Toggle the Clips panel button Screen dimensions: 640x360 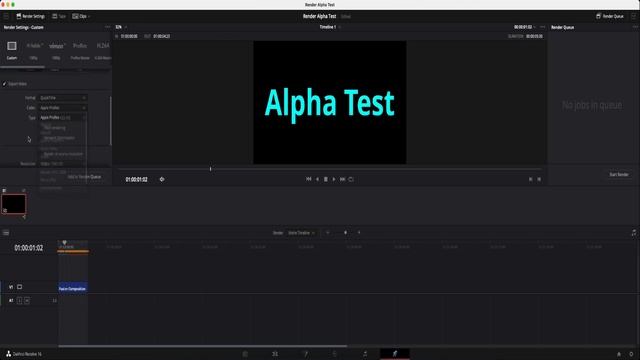[x=81, y=16]
